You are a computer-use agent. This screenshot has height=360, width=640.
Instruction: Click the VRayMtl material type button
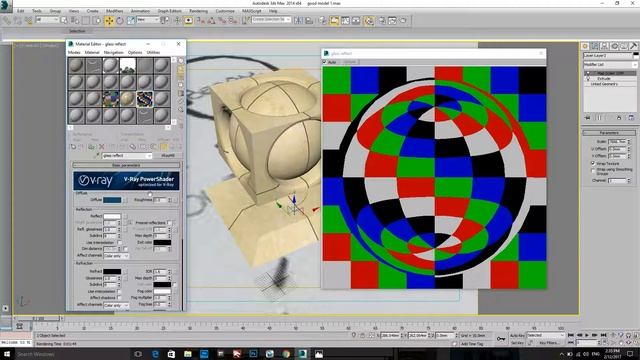pyautogui.click(x=168, y=156)
